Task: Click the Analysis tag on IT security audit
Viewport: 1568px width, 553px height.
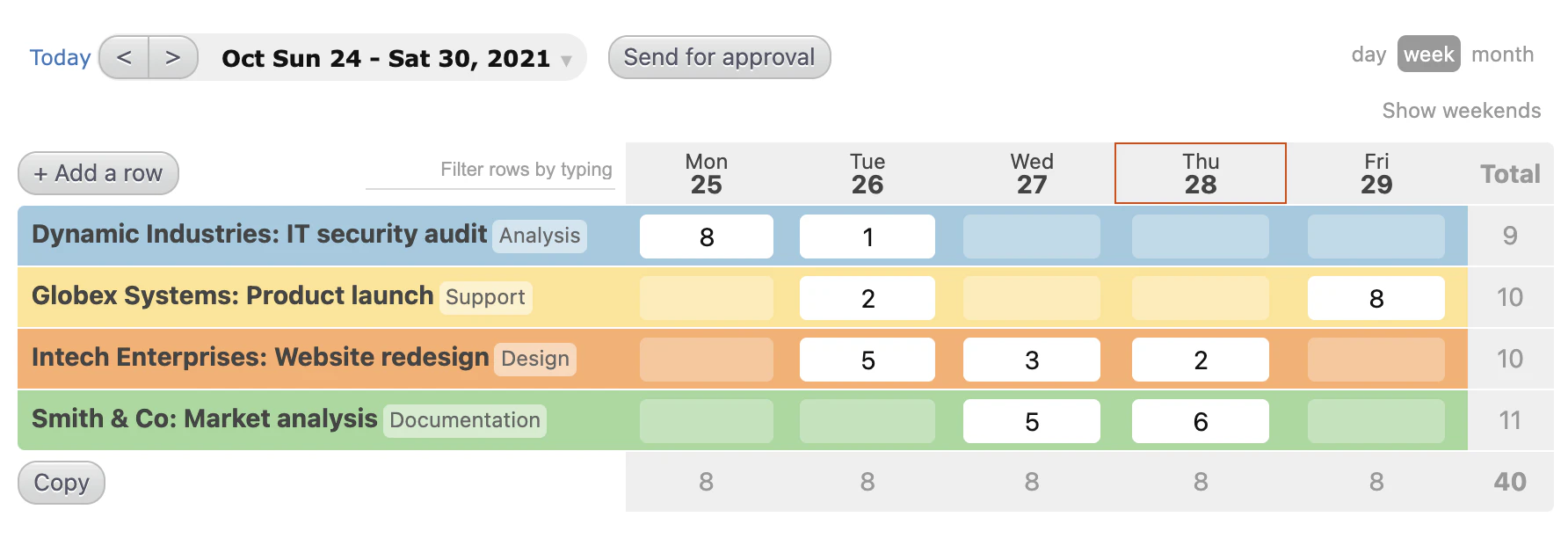Action: (539, 236)
